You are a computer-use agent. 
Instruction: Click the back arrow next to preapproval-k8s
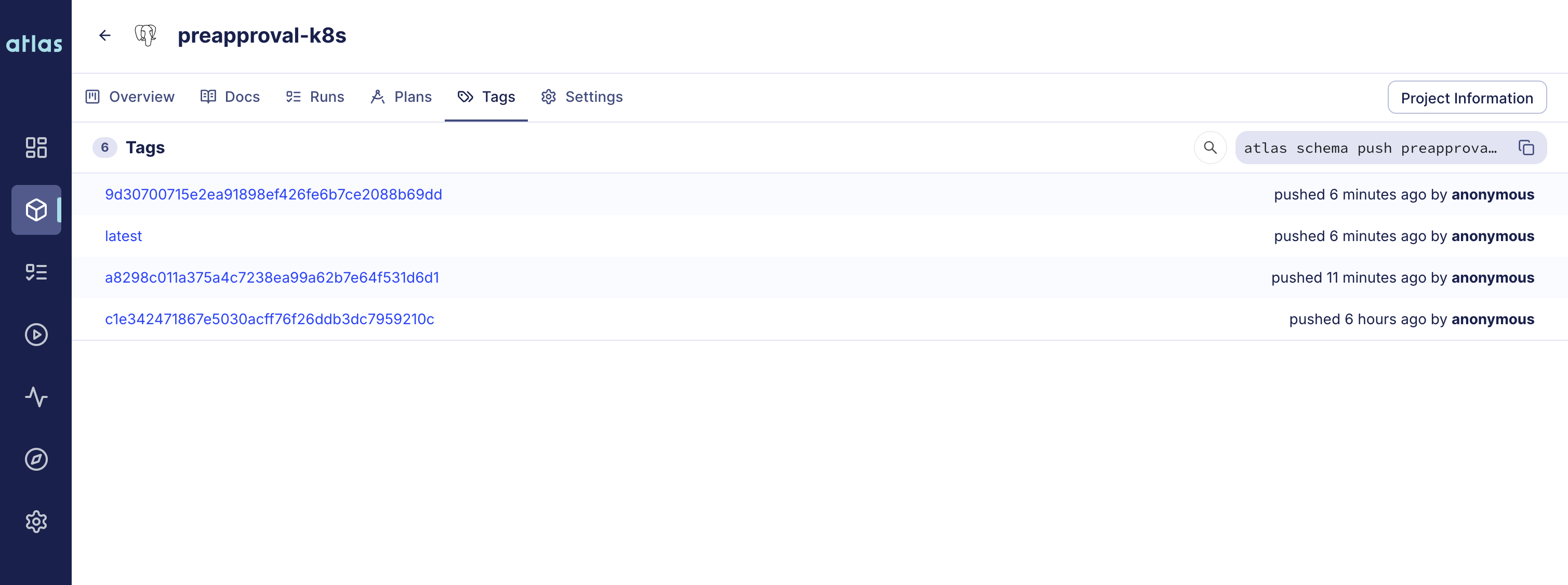(x=105, y=35)
